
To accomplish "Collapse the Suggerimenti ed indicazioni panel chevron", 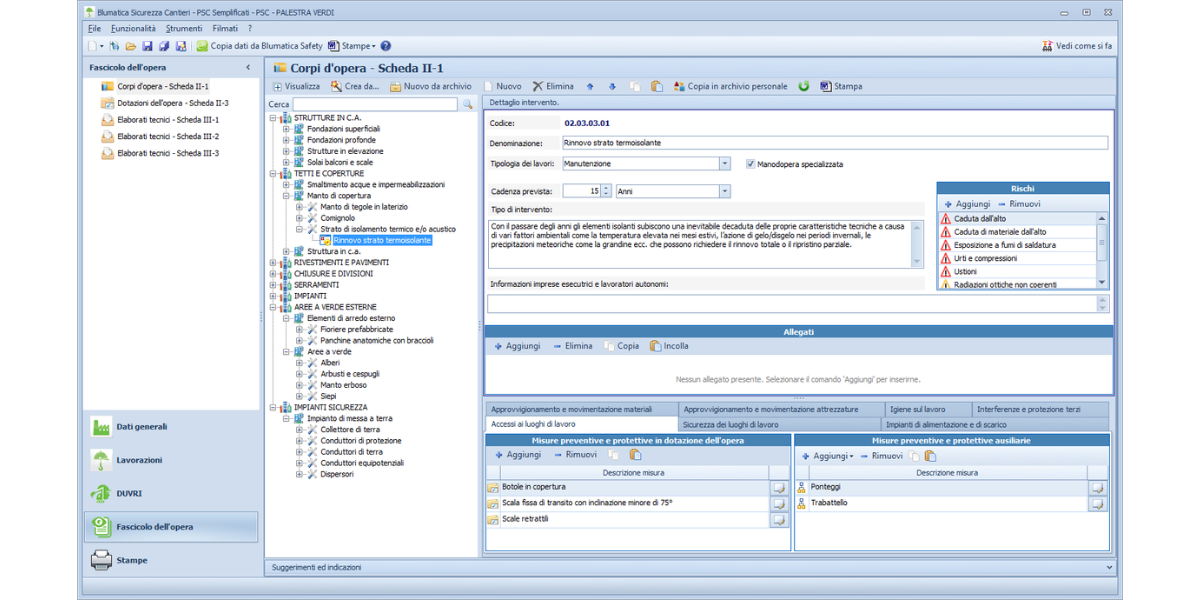I will (x=1108, y=567).
